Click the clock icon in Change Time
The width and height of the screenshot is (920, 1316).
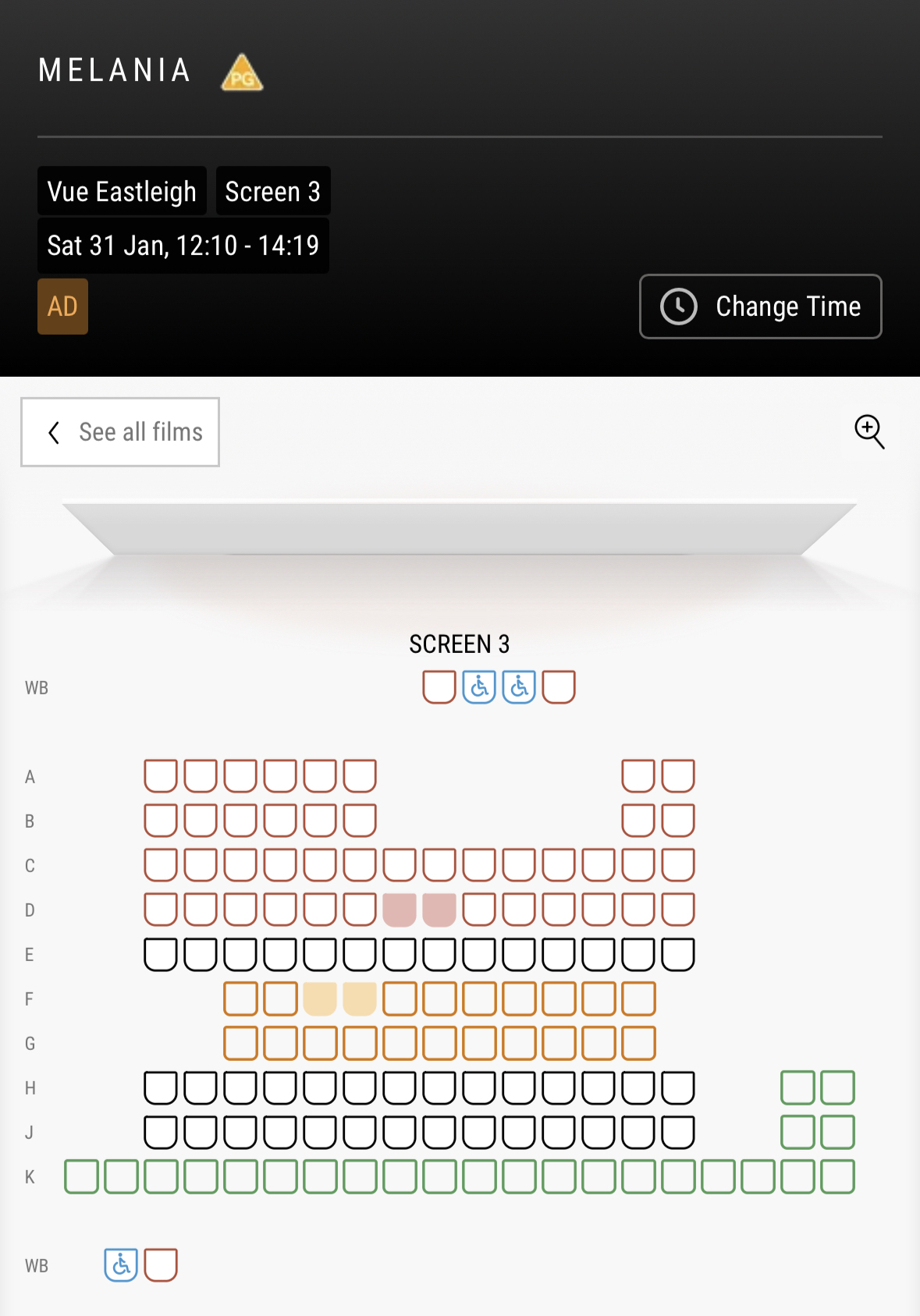tap(679, 307)
